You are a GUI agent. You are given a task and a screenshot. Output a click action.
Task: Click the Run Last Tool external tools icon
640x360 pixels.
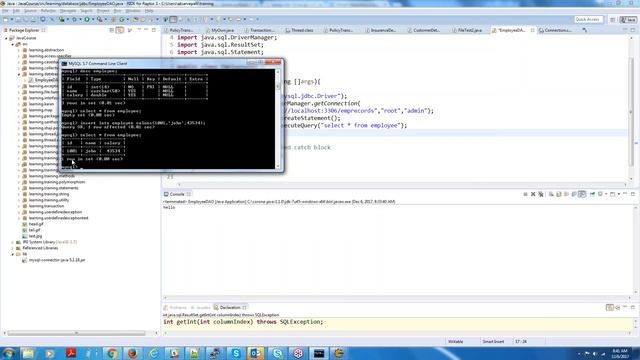pos(100,20)
